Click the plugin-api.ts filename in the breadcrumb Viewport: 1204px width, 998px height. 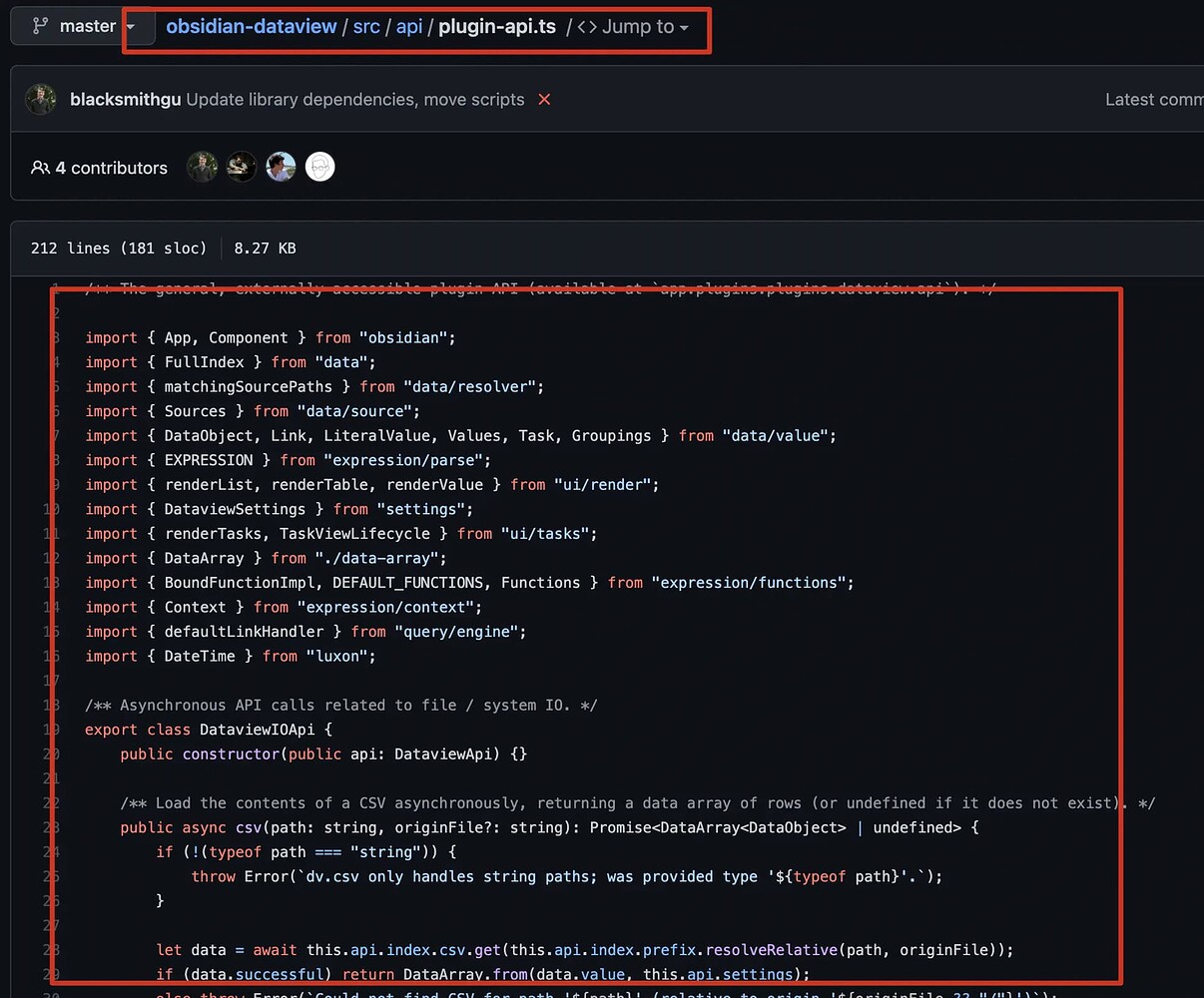pyautogui.click(x=496, y=26)
